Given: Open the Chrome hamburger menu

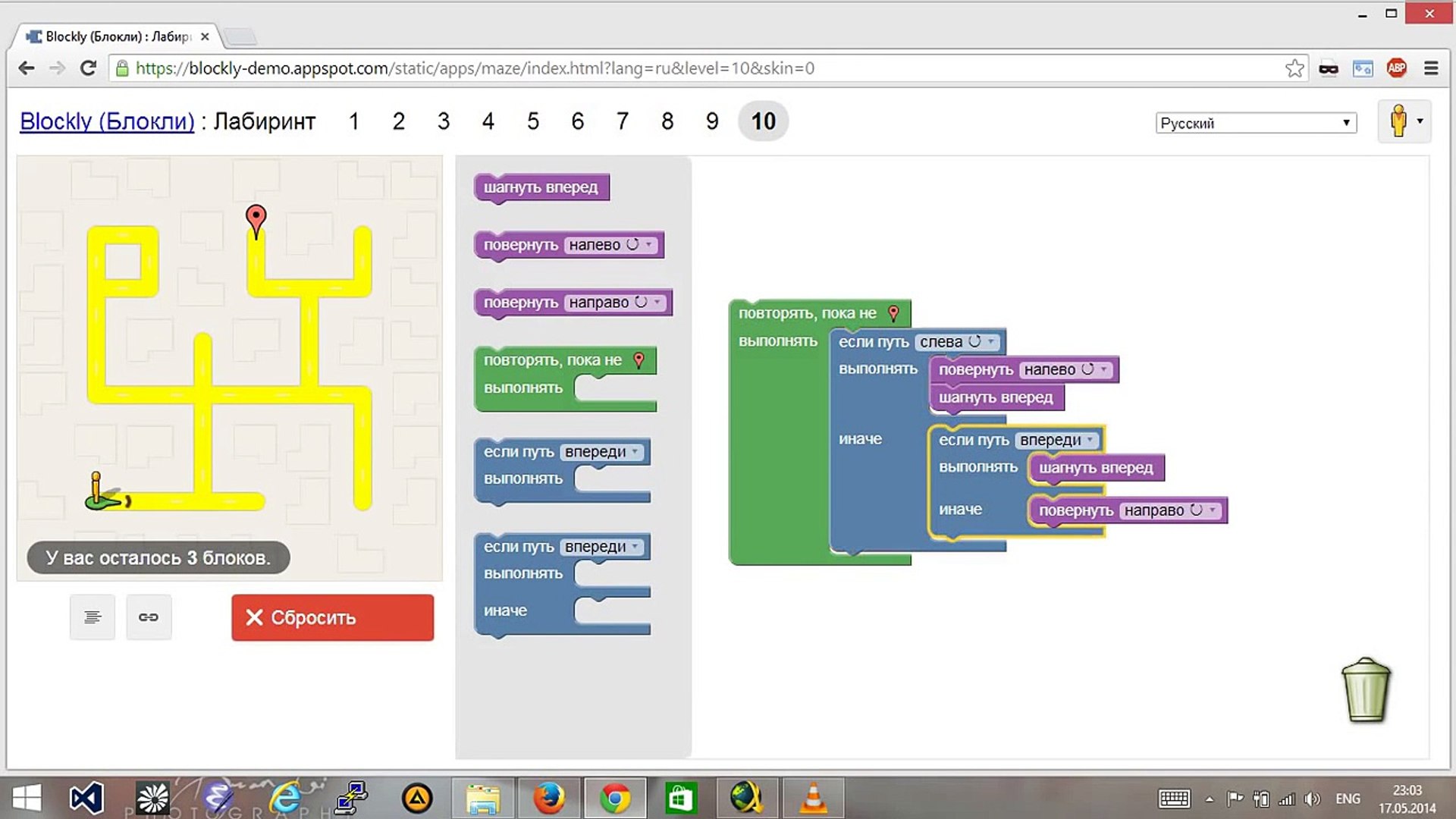Looking at the screenshot, I should coord(1431,68).
